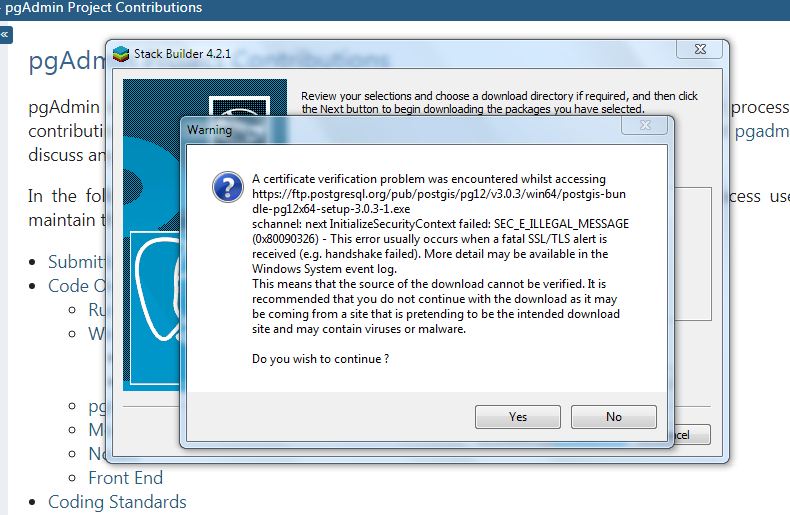Click the pgadm link on the right edge
This screenshot has width=790, height=515.
click(761, 131)
